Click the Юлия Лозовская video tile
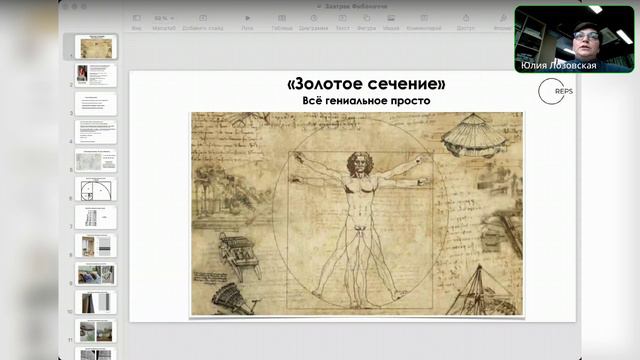This screenshot has width=640, height=360. 575,39
